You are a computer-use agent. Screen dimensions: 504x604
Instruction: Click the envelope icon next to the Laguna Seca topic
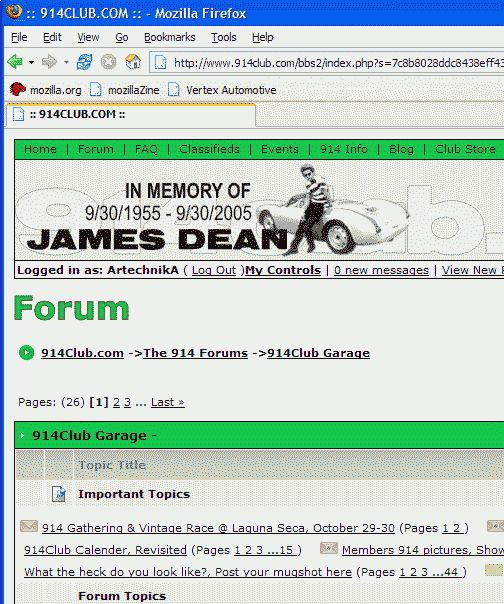(x=29, y=526)
